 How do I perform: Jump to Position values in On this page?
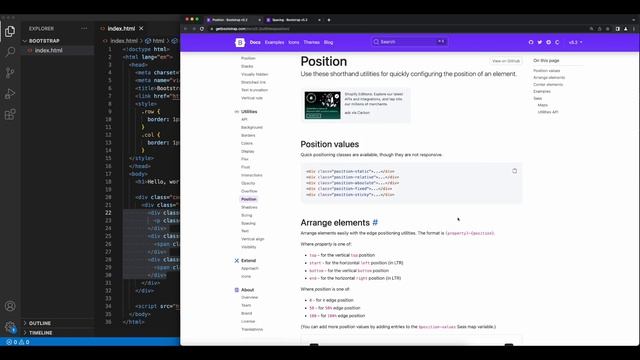pos(547,71)
